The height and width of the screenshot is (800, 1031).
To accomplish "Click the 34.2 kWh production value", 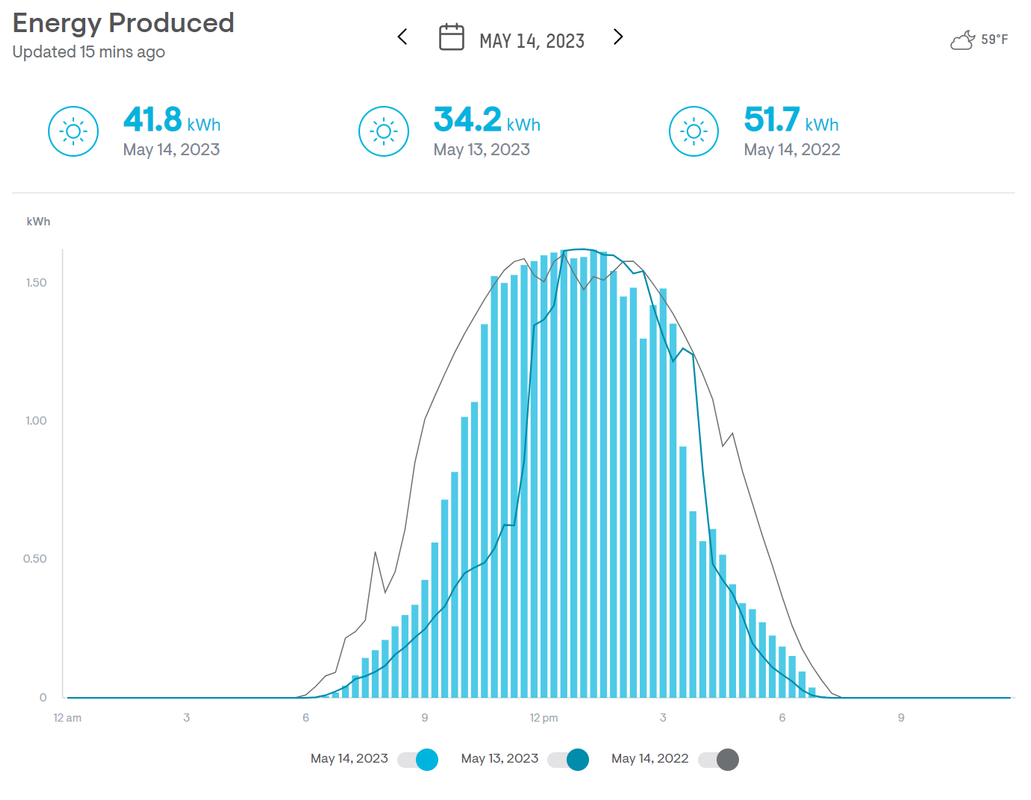I will 487,120.
